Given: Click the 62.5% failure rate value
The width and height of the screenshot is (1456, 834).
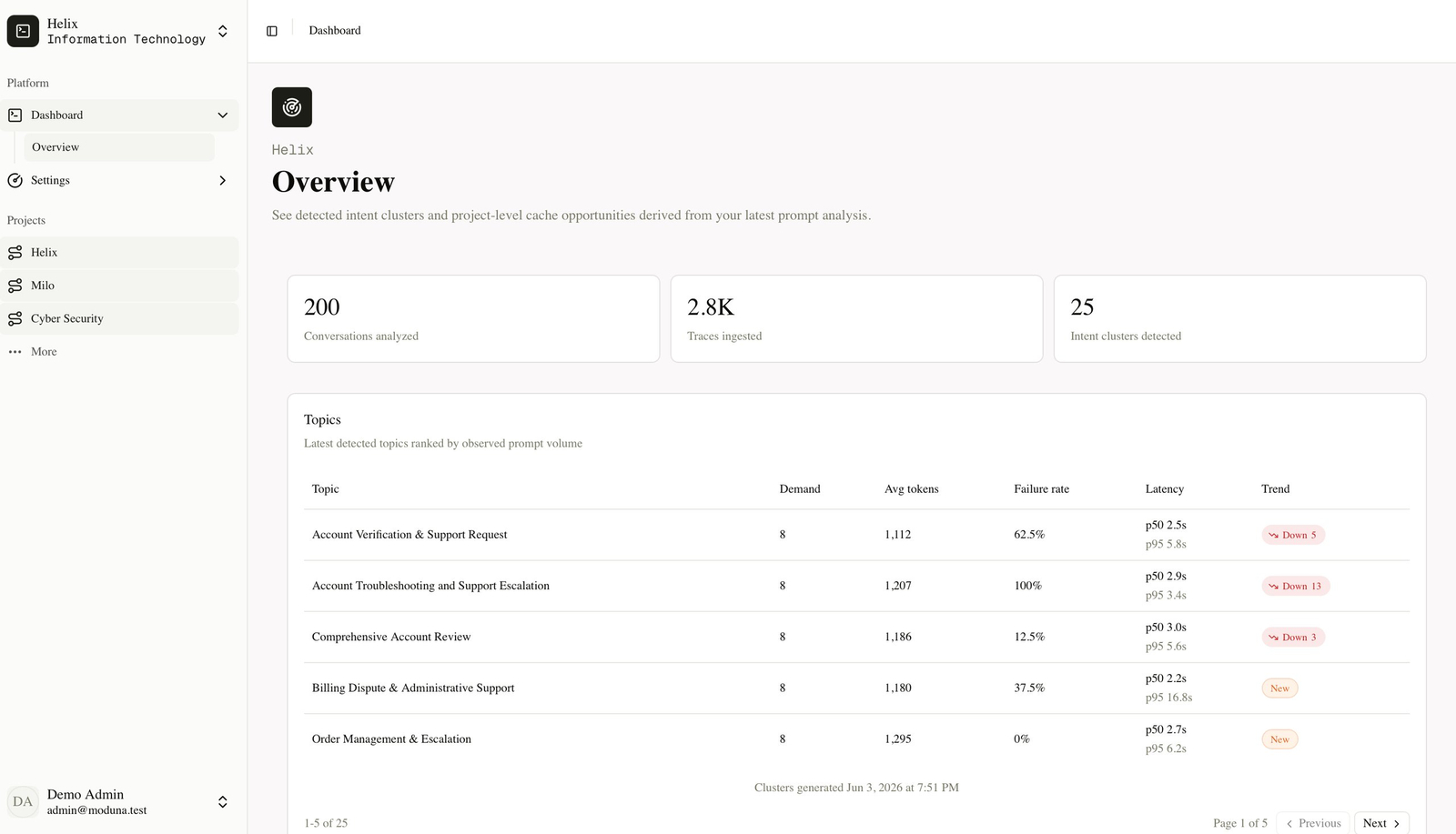Looking at the screenshot, I should [1029, 535].
